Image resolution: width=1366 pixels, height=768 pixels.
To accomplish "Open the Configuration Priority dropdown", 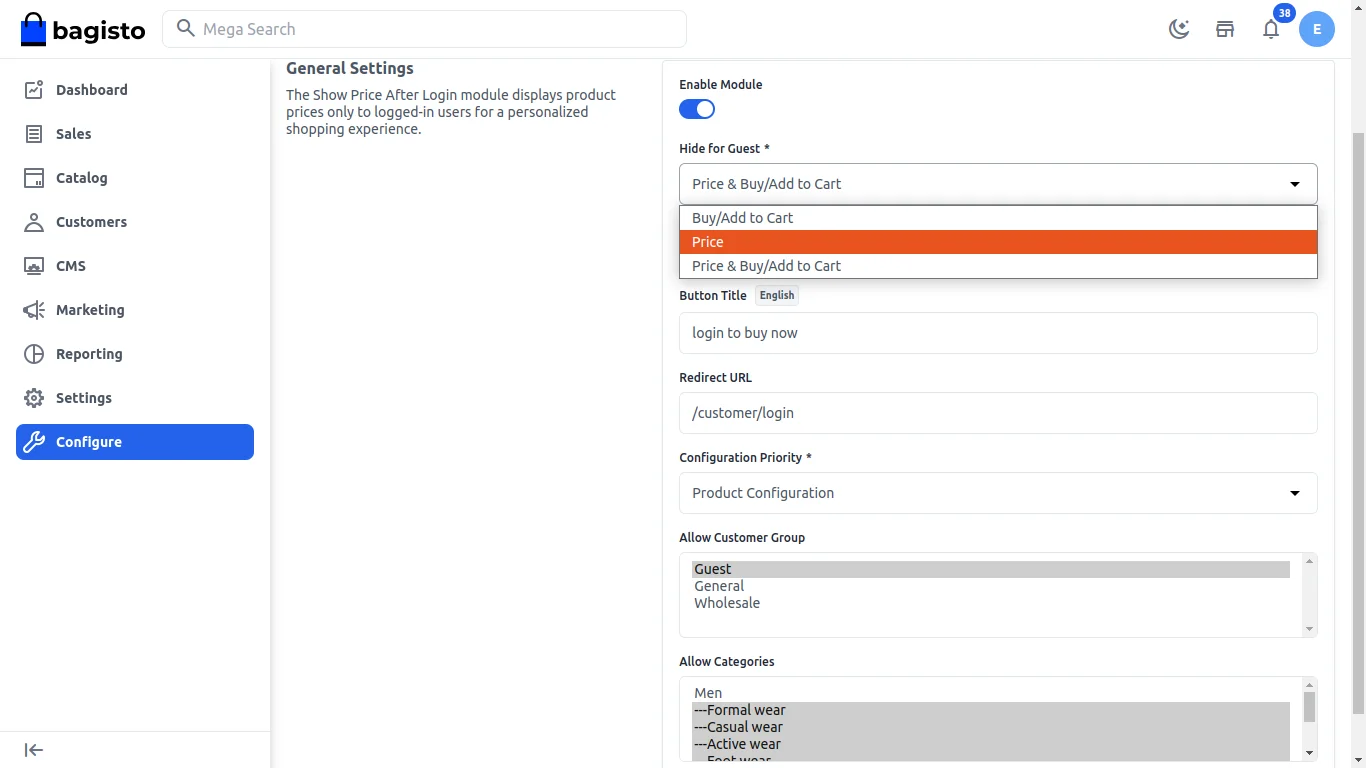I will [997, 492].
